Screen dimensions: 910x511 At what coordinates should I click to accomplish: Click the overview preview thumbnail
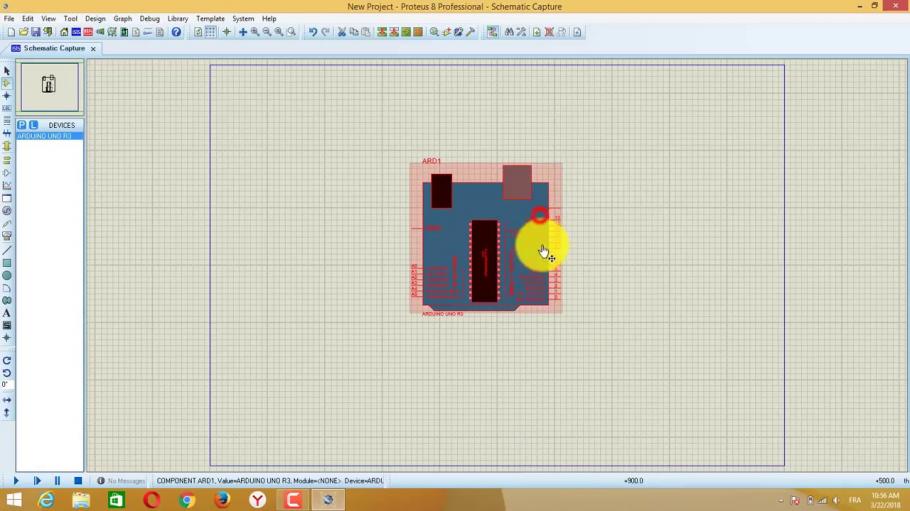[50, 87]
